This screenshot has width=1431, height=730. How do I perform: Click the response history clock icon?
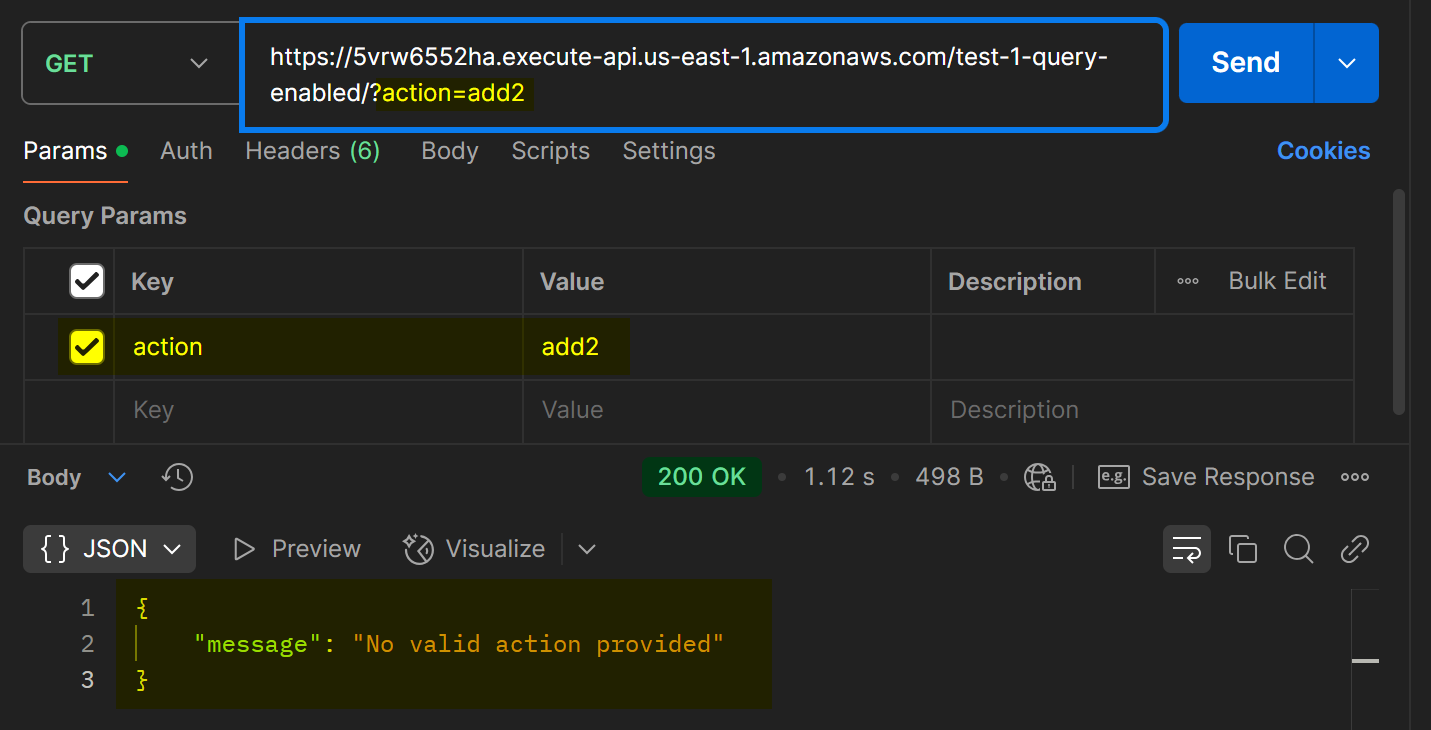pos(177,477)
